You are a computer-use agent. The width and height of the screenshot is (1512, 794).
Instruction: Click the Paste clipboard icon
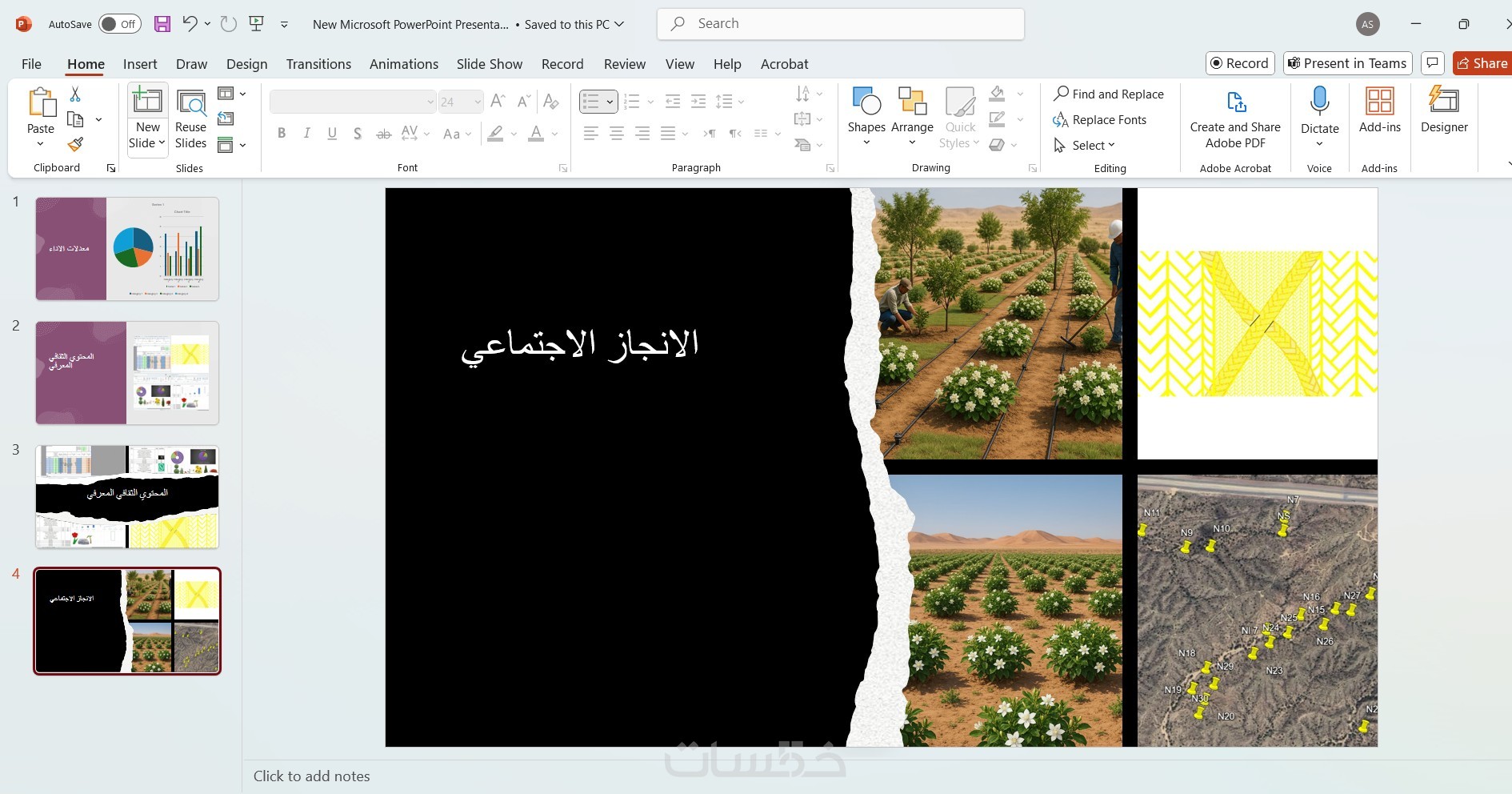click(41, 104)
